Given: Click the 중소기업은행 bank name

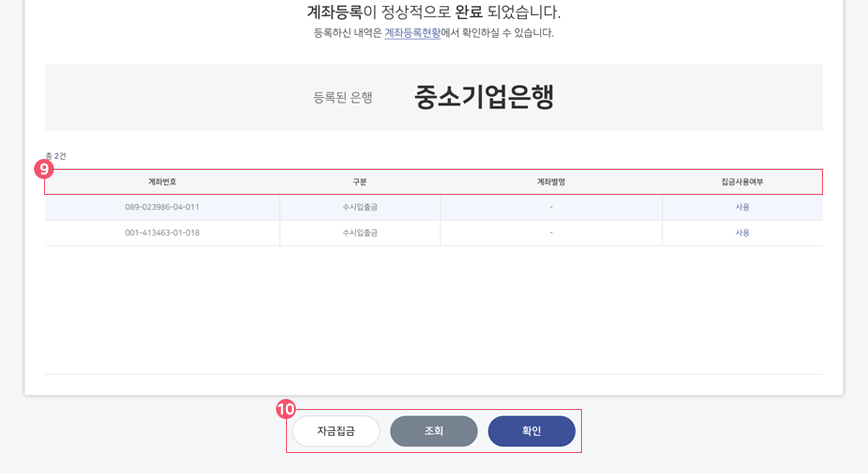Looking at the screenshot, I should pyautogui.click(x=484, y=97).
